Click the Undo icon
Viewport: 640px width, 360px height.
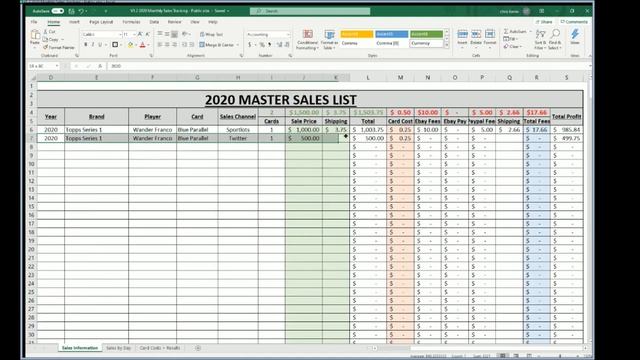click(x=81, y=11)
